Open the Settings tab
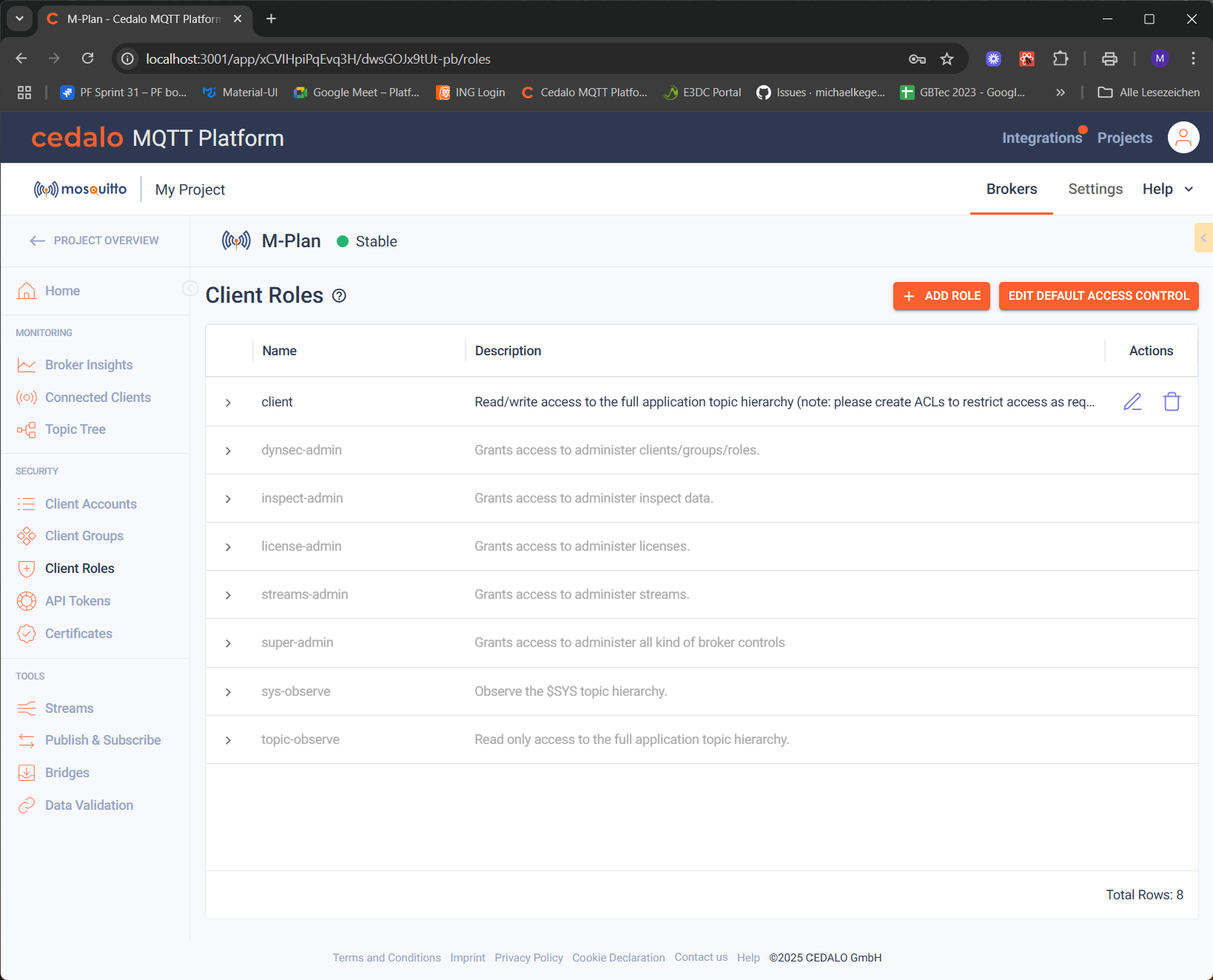This screenshot has height=980, width=1213. (x=1095, y=189)
